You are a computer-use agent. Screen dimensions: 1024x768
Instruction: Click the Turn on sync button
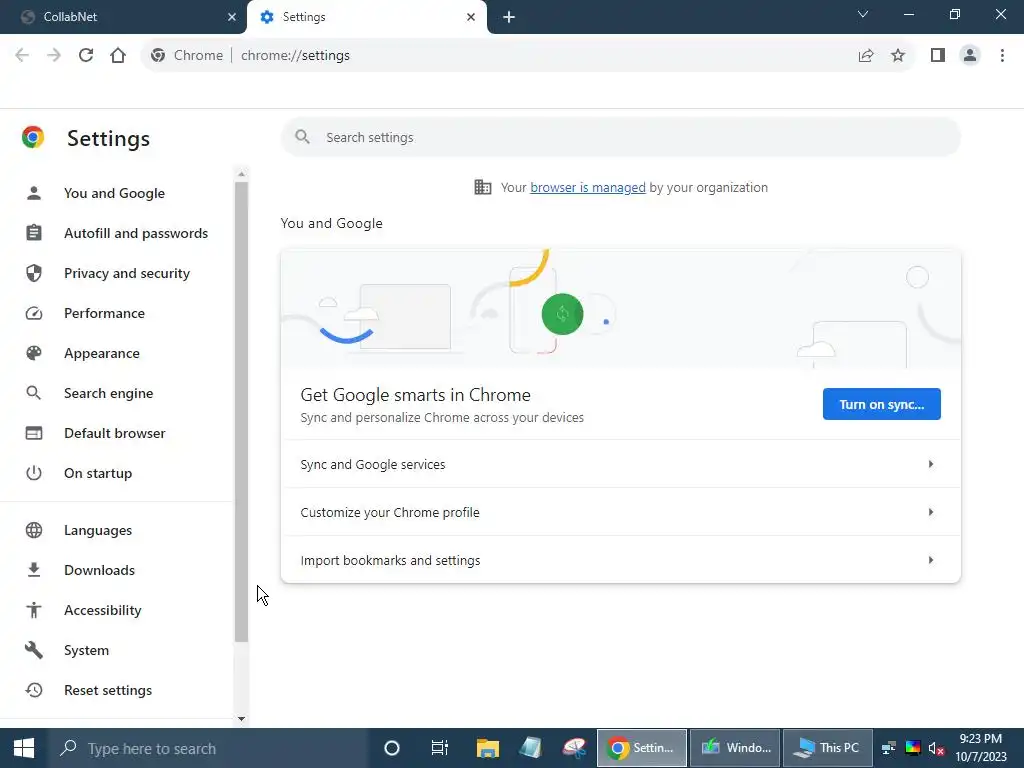point(882,404)
